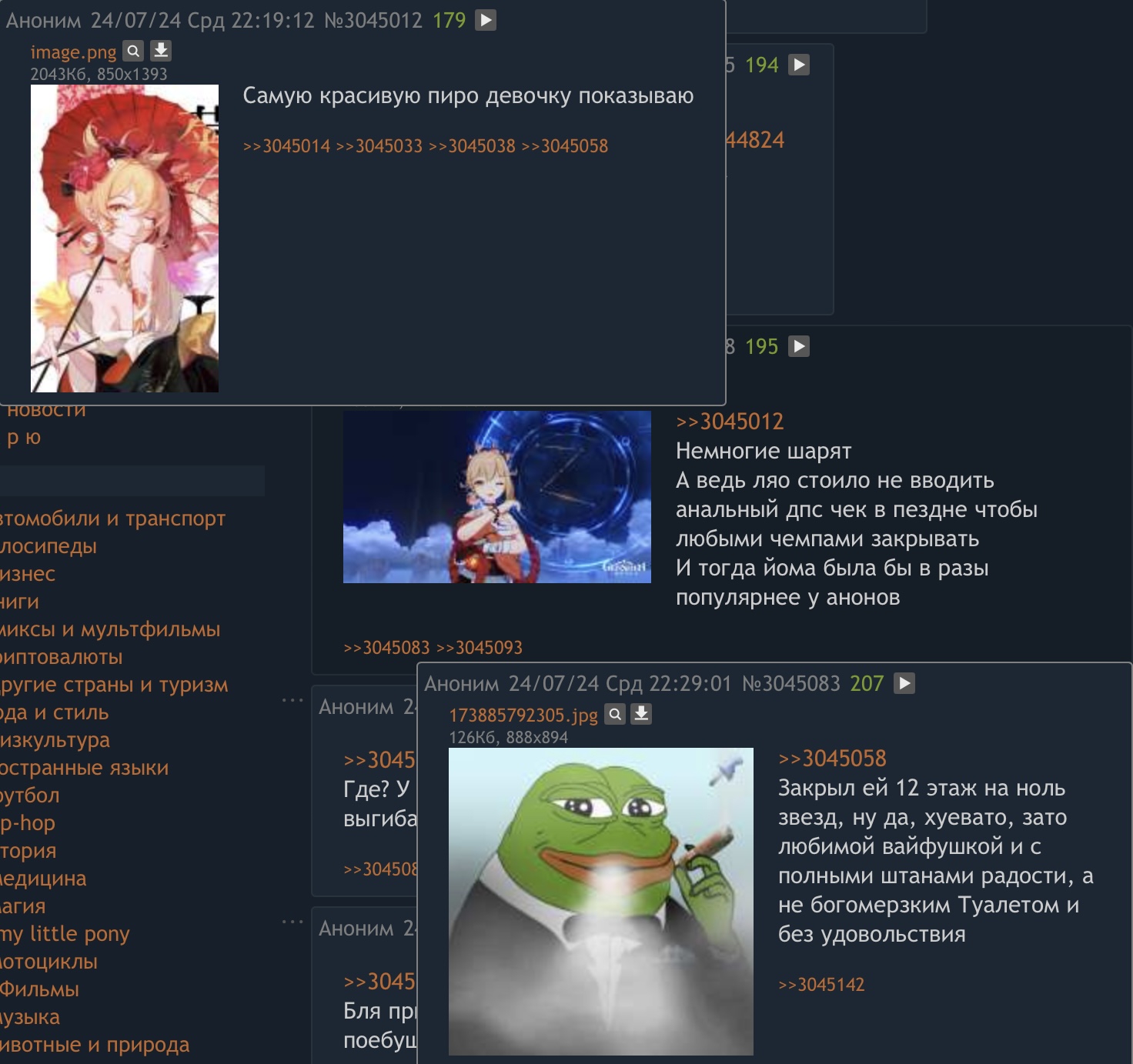Expand the red umbrella girl thumbnail
This screenshot has width=1133, height=1064.
click(x=125, y=238)
